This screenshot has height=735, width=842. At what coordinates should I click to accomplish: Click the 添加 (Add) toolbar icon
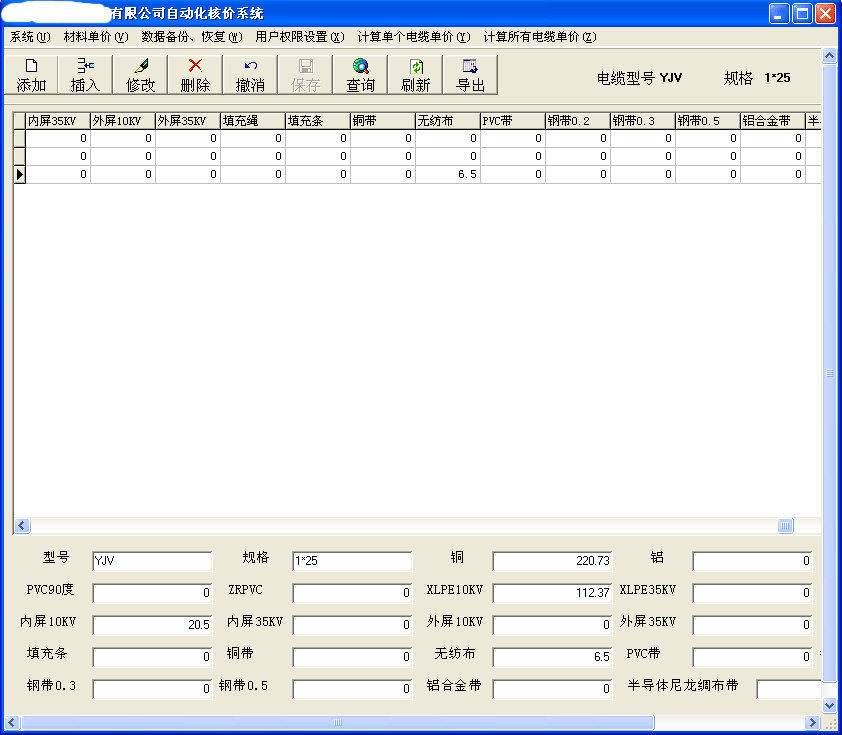coord(31,75)
